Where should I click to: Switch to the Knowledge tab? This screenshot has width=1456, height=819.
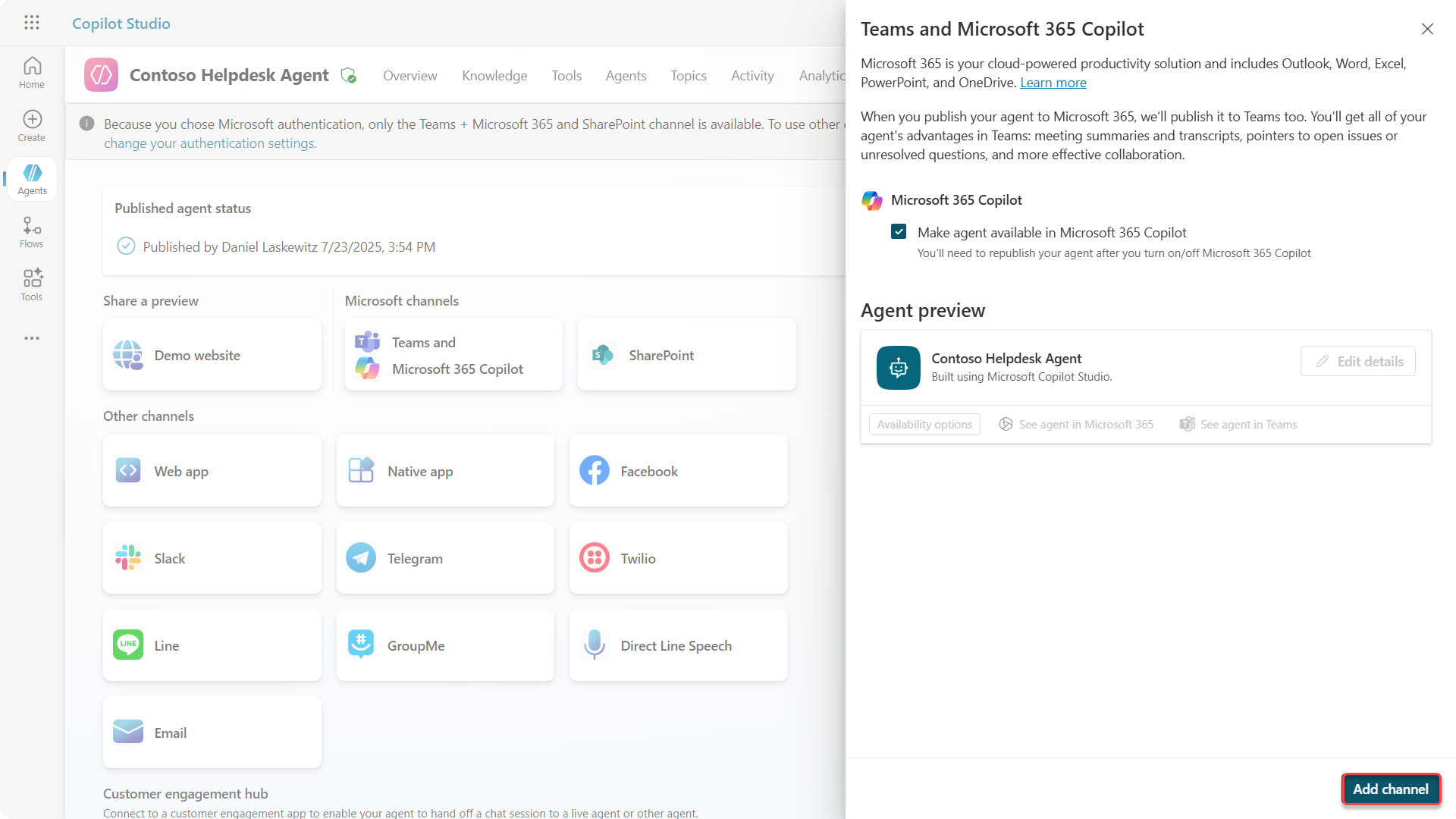tap(494, 76)
